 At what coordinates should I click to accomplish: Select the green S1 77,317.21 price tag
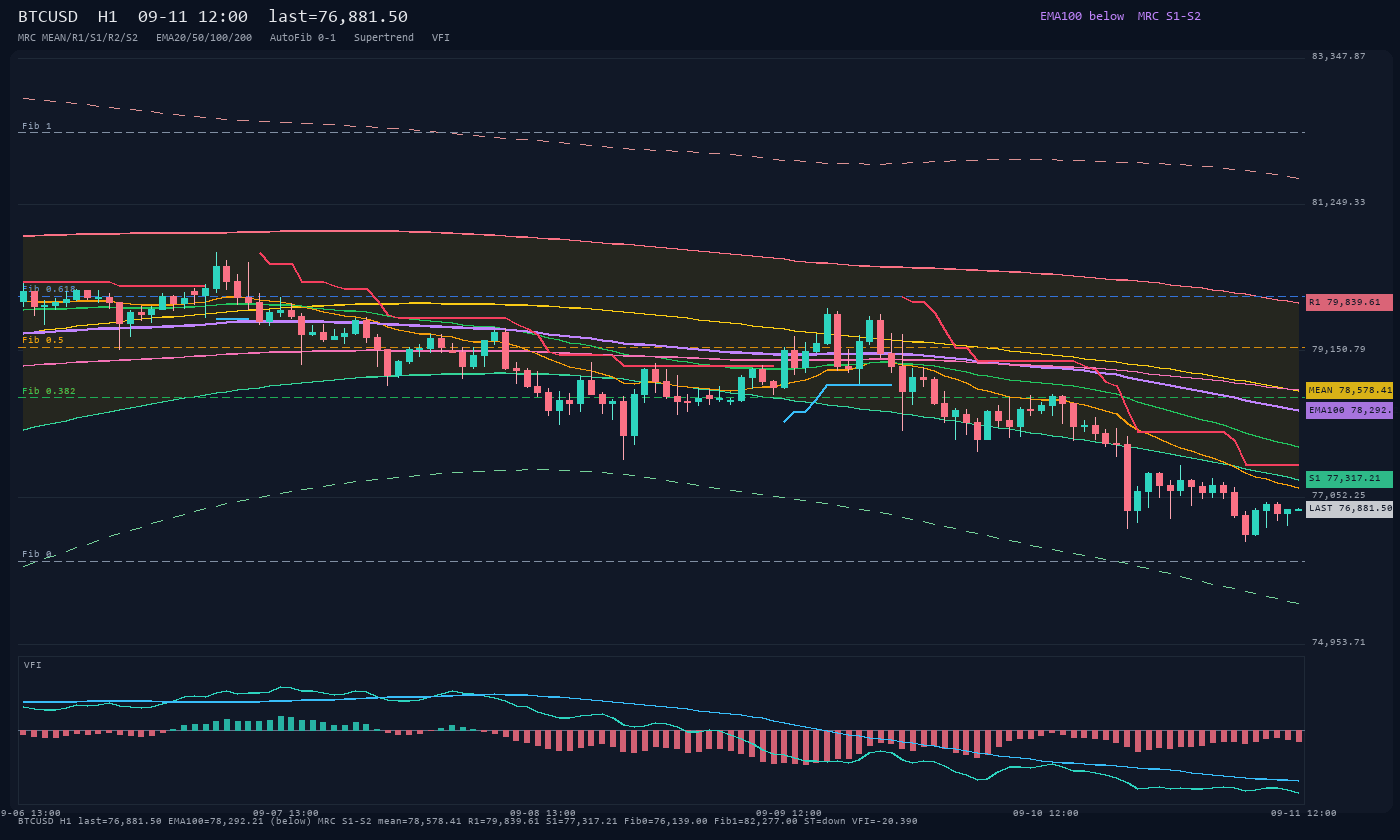click(1349, 479)
